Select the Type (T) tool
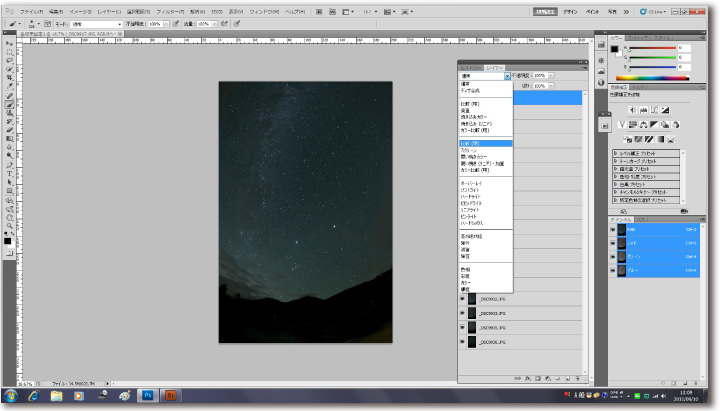Screen dimensions: 720x411 click(x=9, y=172)
